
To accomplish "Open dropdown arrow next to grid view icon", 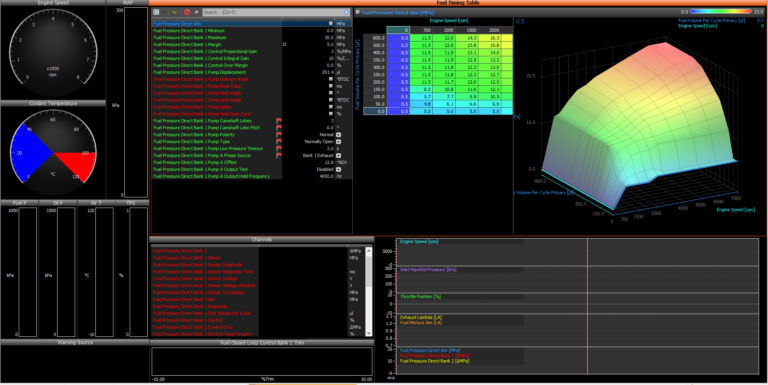I will 165,12.
